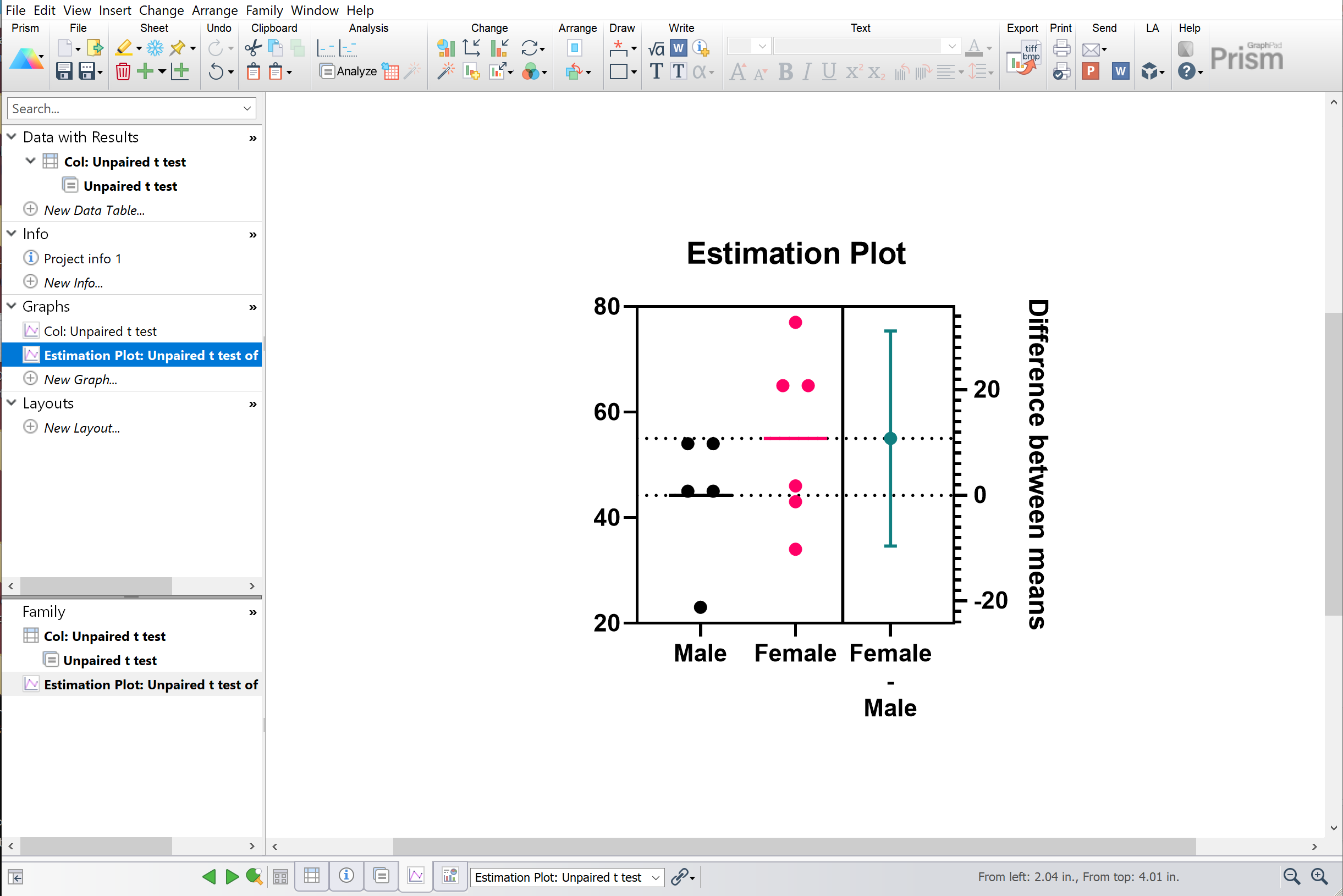Image resolution: width=1343 pixels, height=896 pixels.
Task: Click the Unpaired t test result item
Action: 129,185
